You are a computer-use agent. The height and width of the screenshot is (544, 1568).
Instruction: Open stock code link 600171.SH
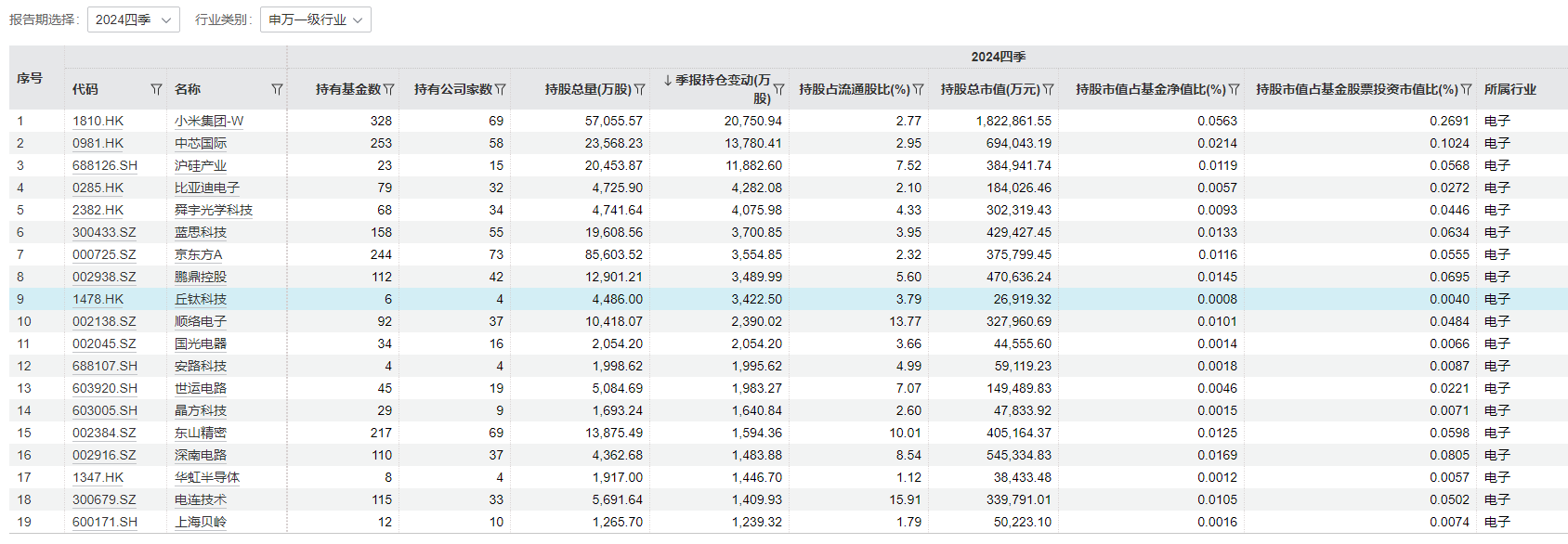[x=105, y=522]
